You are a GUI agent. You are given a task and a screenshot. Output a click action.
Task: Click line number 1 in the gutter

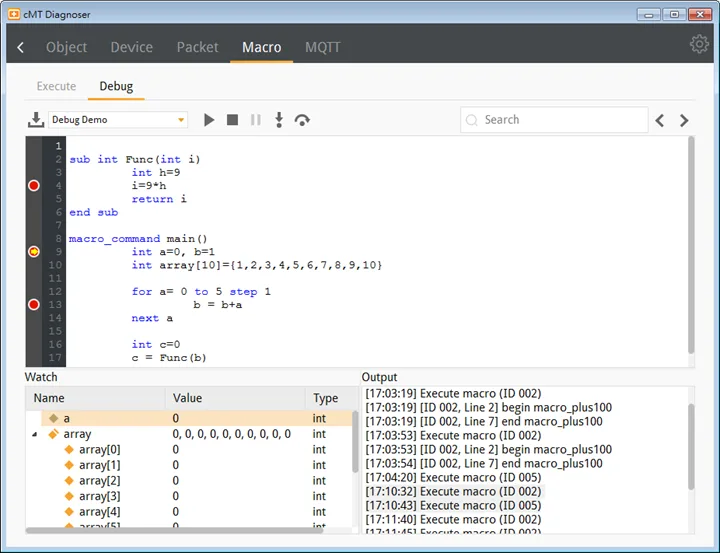[x=58, y=146]
